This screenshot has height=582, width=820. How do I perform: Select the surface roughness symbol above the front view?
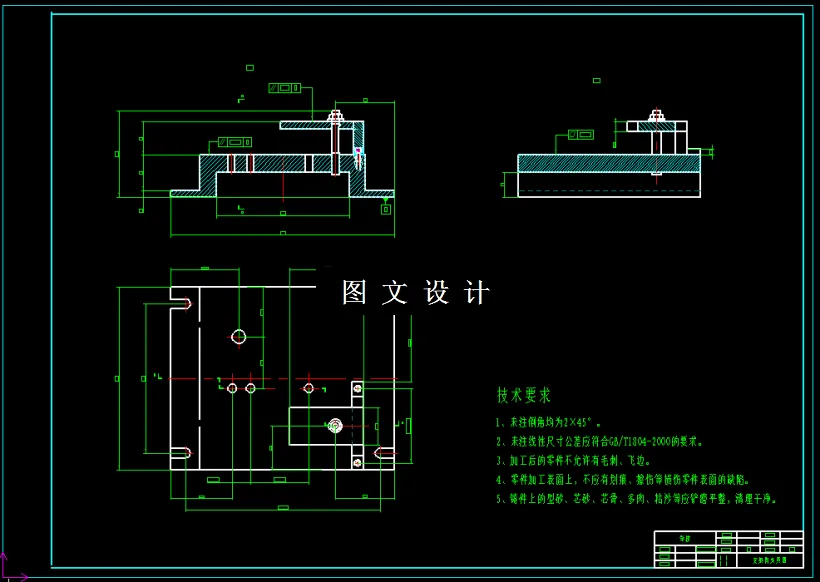(249, 67)
